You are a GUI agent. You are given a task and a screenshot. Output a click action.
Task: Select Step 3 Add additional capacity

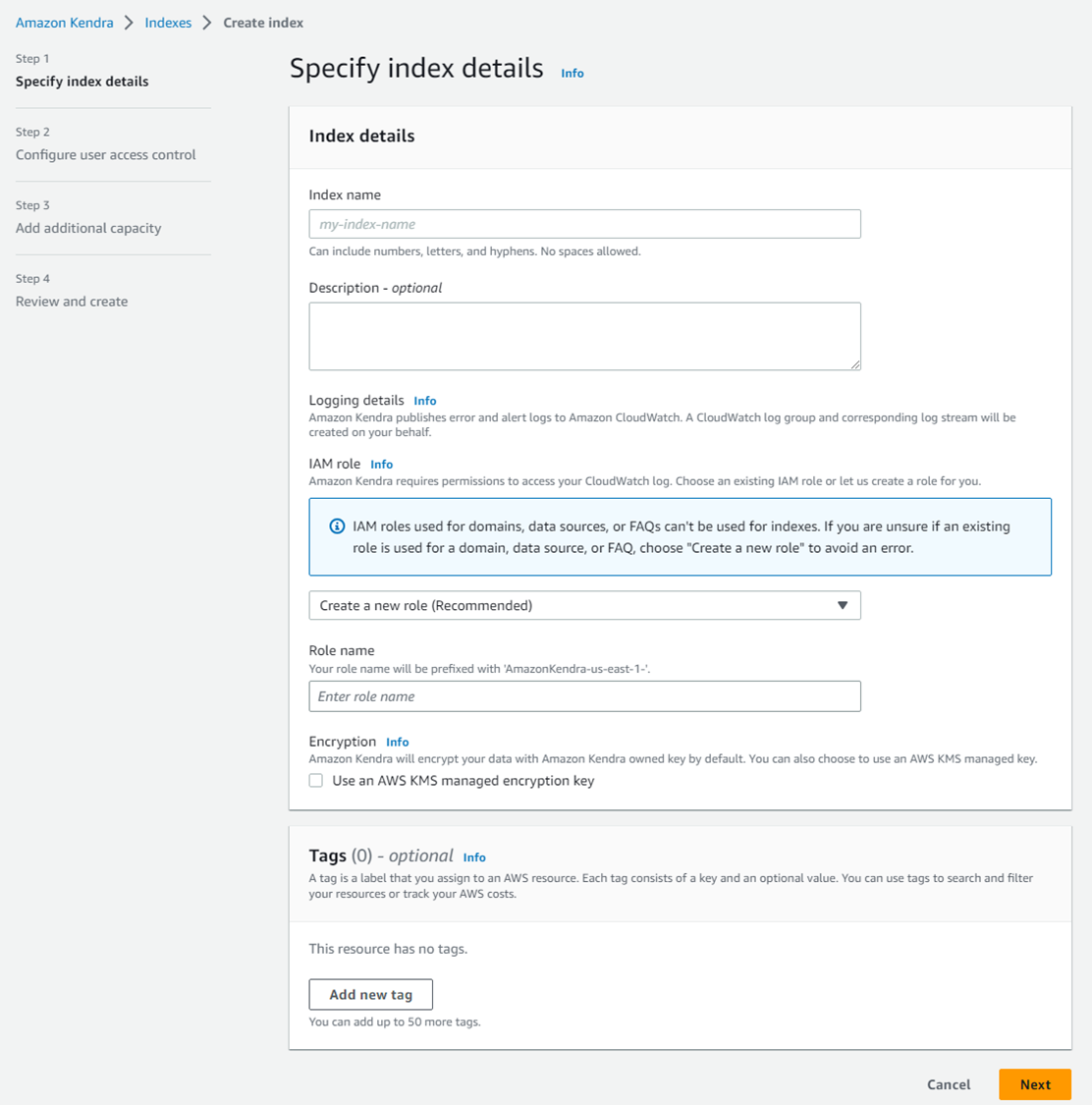pos(88,228)
